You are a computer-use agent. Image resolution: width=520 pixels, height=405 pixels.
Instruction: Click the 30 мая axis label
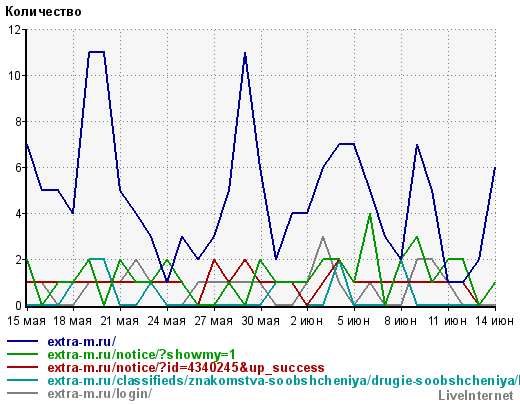pyautogui.click(x=260, y=321)
